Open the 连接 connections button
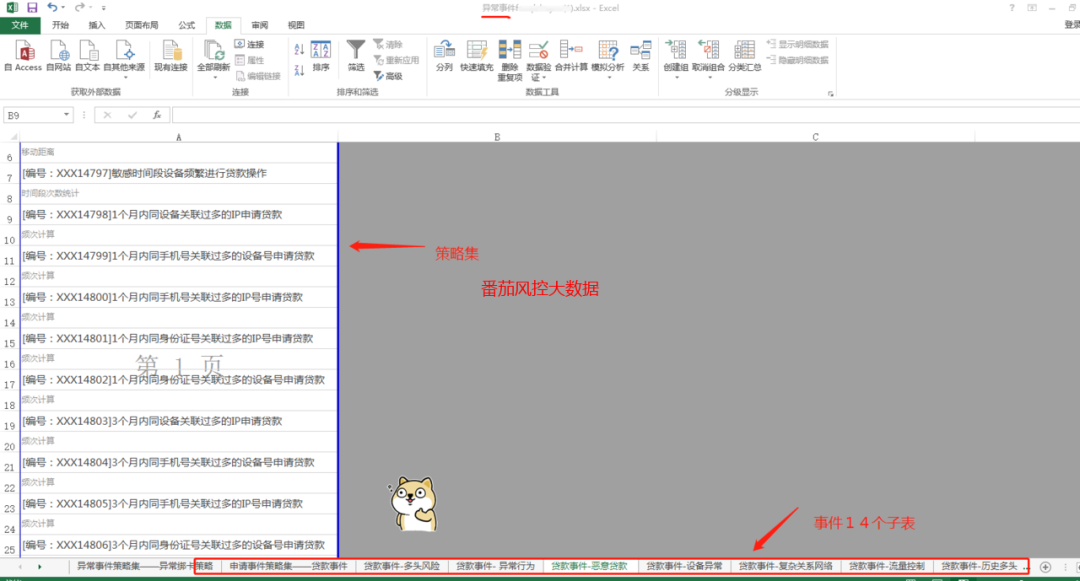Viewport: 1080px width, 581px height. 249,44
